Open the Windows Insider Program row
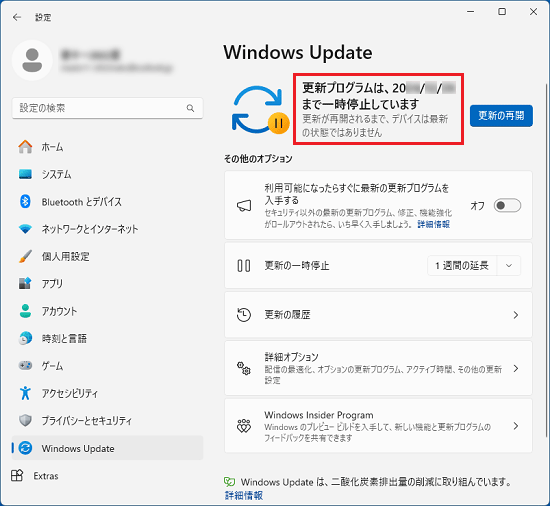Viewport: 550px width, 506px height. pos(378,426)
